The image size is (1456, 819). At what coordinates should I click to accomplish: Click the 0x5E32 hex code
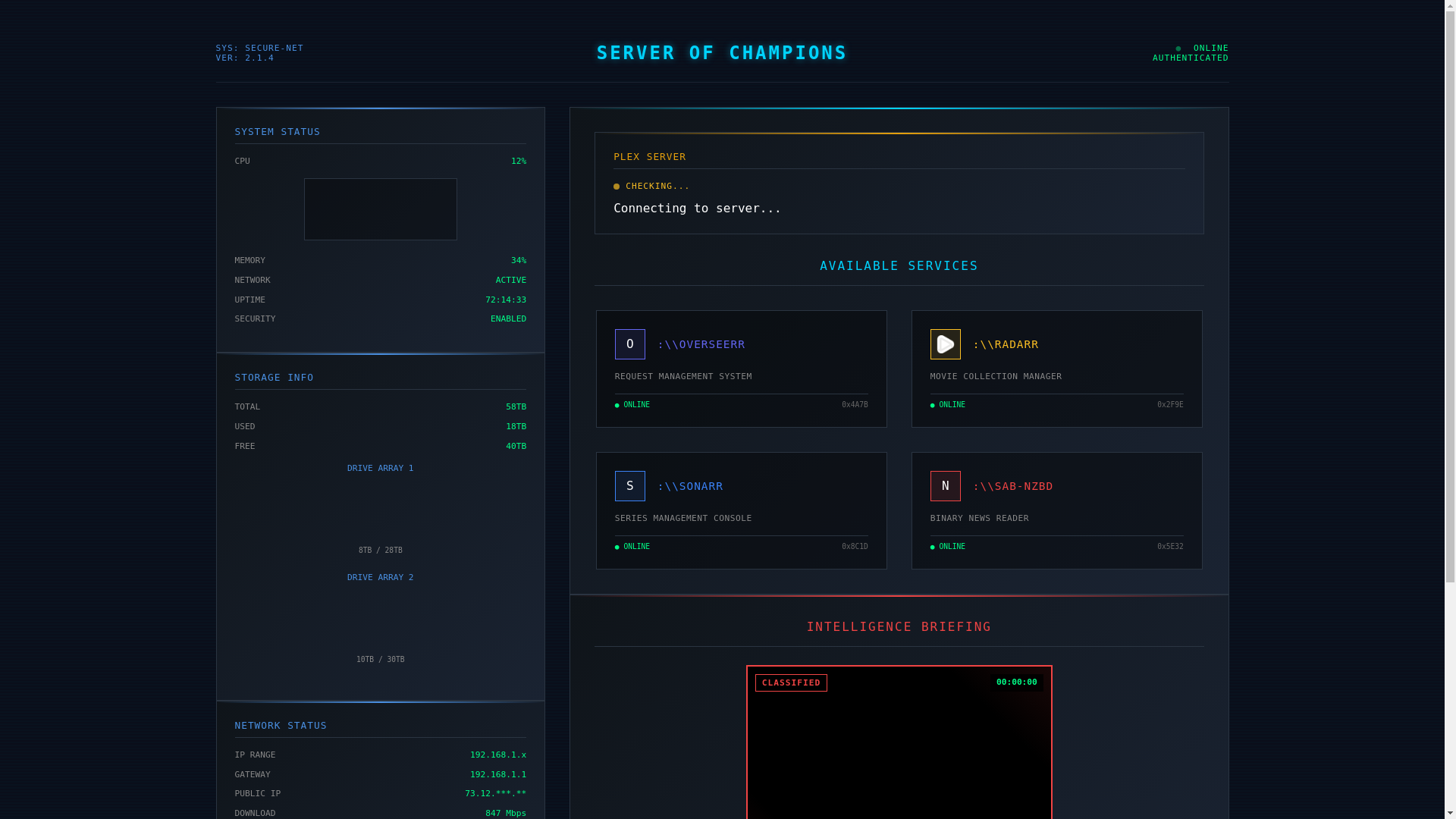point(1170,547)
